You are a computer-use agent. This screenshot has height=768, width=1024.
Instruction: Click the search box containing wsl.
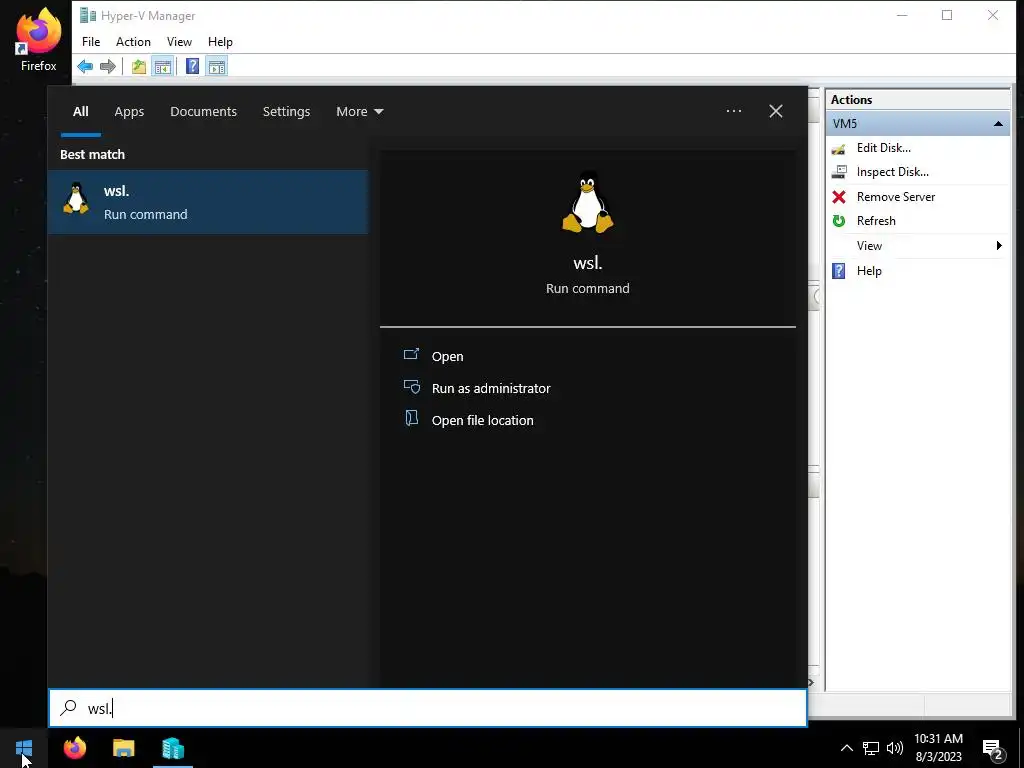428,708
